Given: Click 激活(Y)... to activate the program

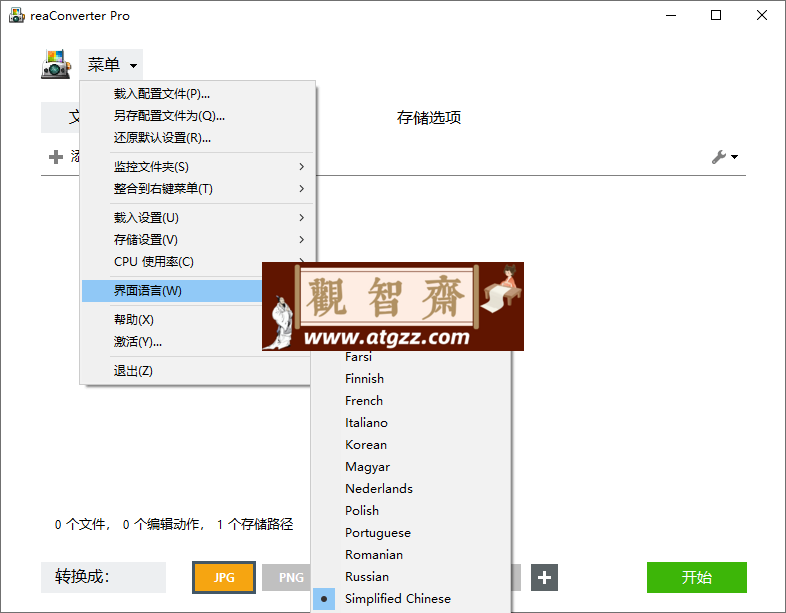Looking at the screenshot, I should point(172,342).
